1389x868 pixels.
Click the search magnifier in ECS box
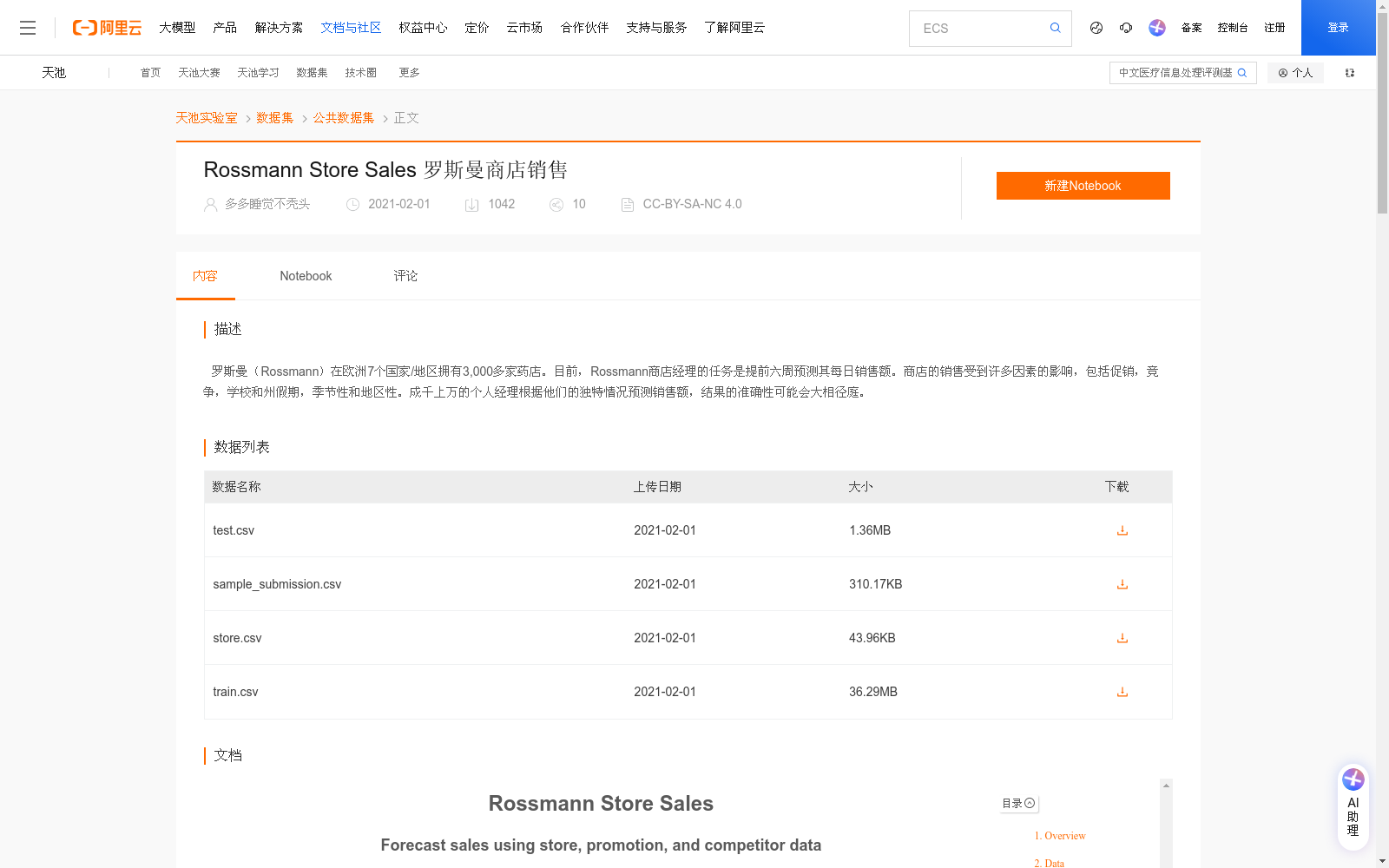pos(1055,28)
